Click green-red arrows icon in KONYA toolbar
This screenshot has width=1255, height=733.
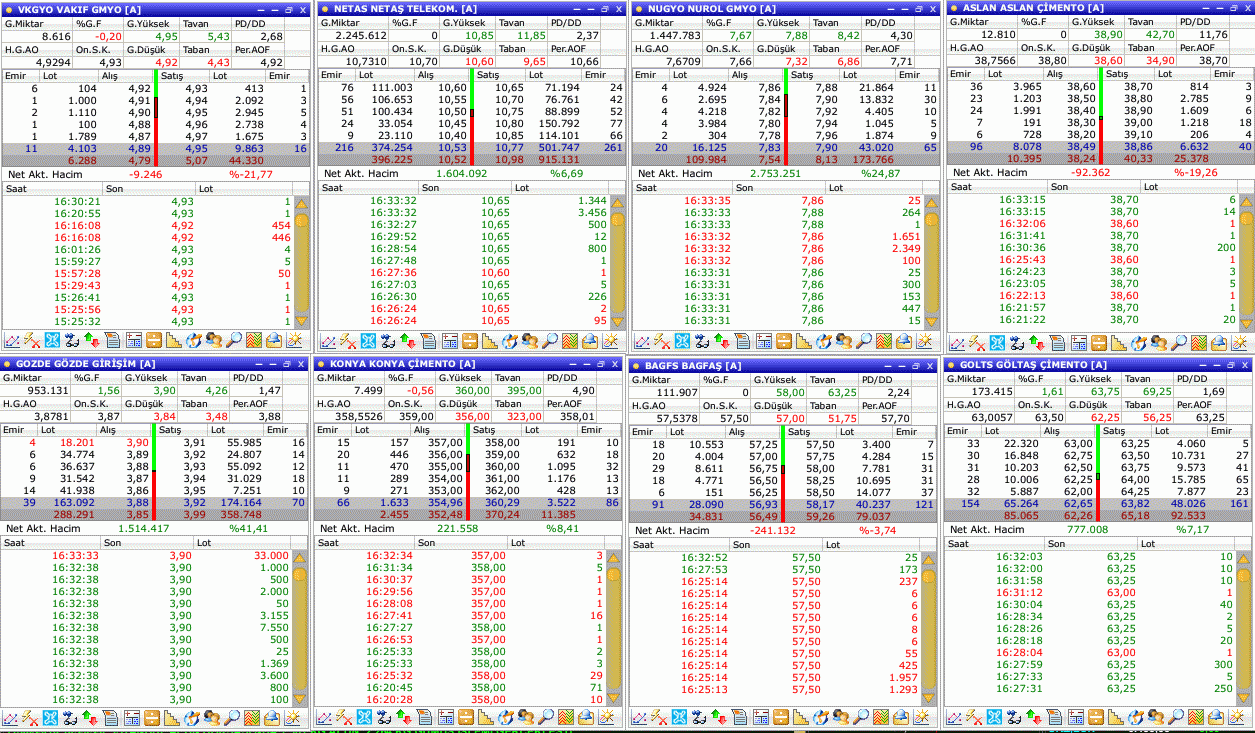405,717
